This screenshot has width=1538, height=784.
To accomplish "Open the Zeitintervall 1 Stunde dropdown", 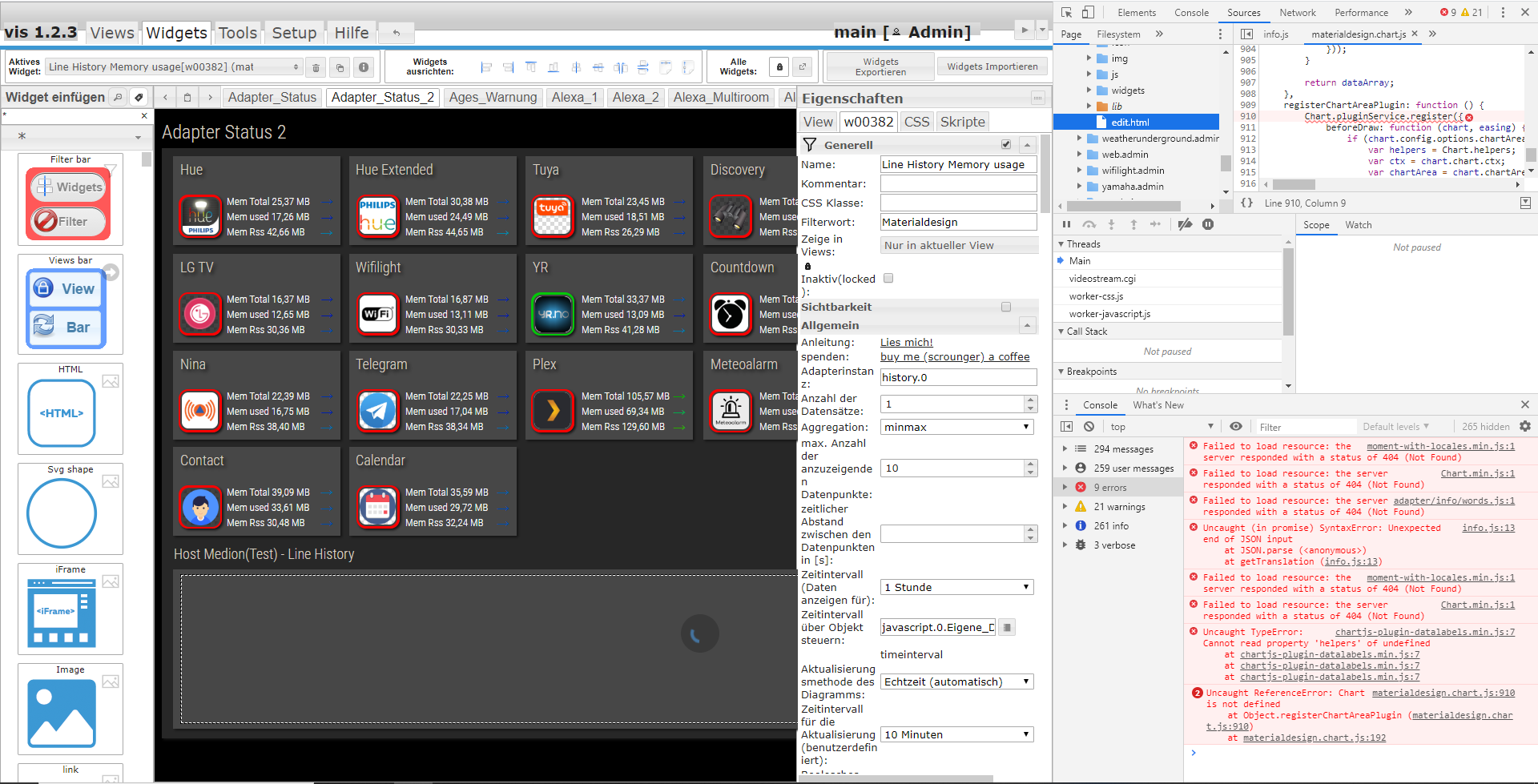I will tap(957, 587).
